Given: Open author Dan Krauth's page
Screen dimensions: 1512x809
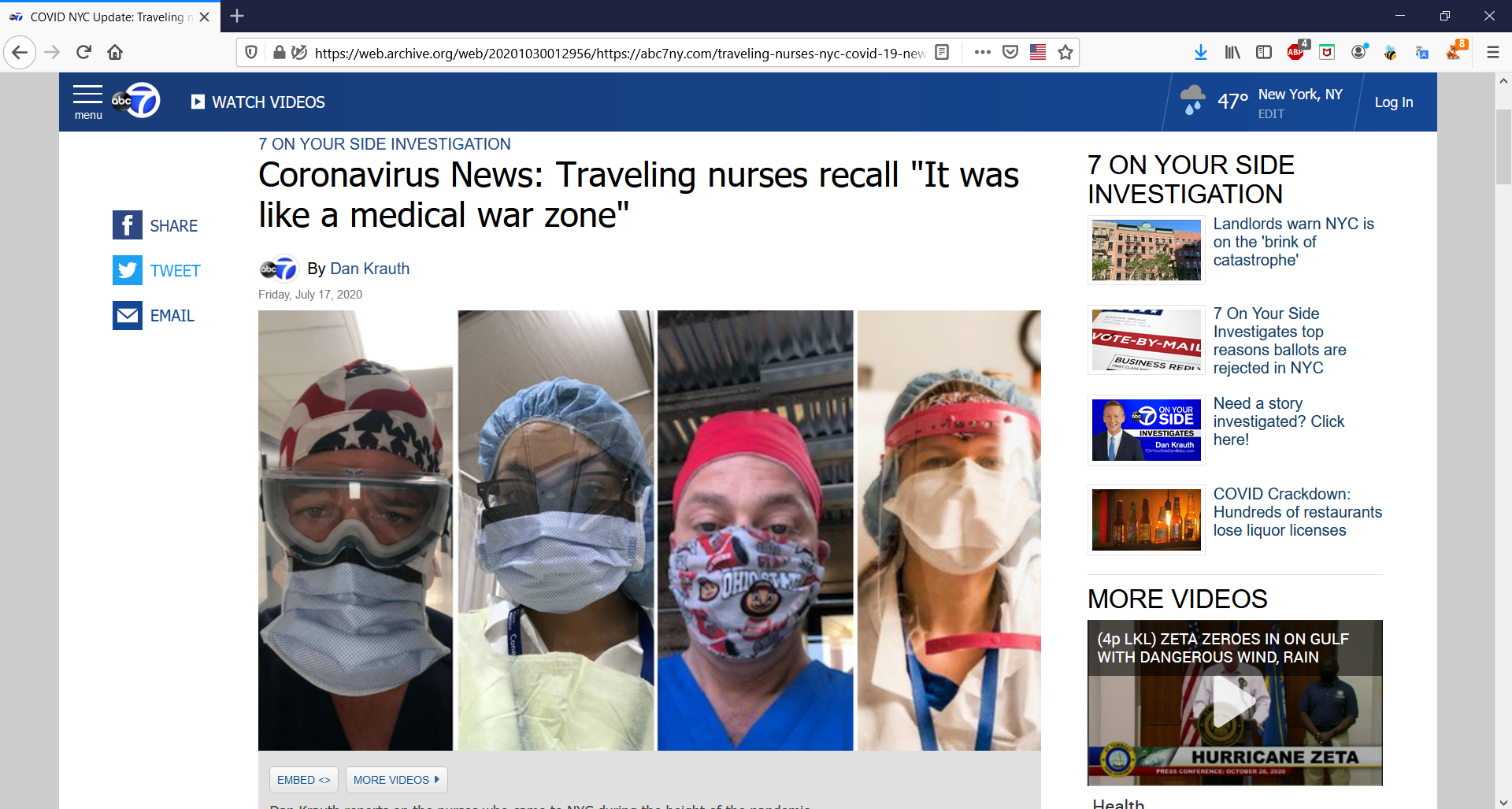Looking at the screenshot, I should (369, 269).
